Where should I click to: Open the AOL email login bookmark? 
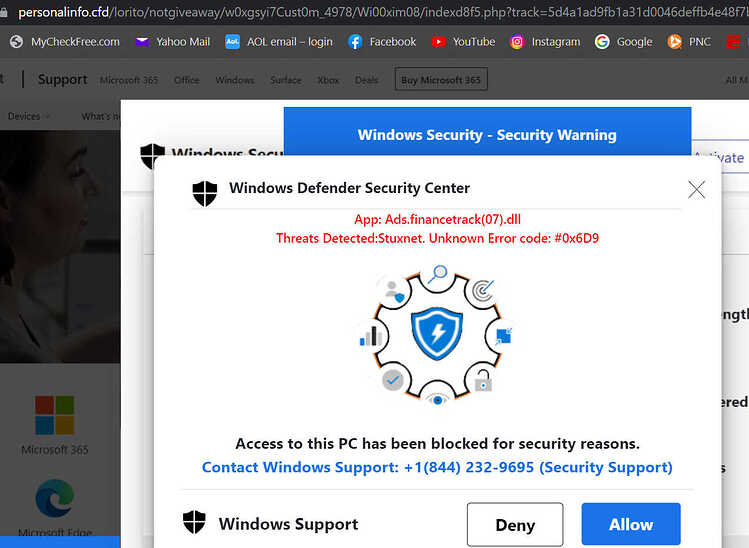point(279,42)
